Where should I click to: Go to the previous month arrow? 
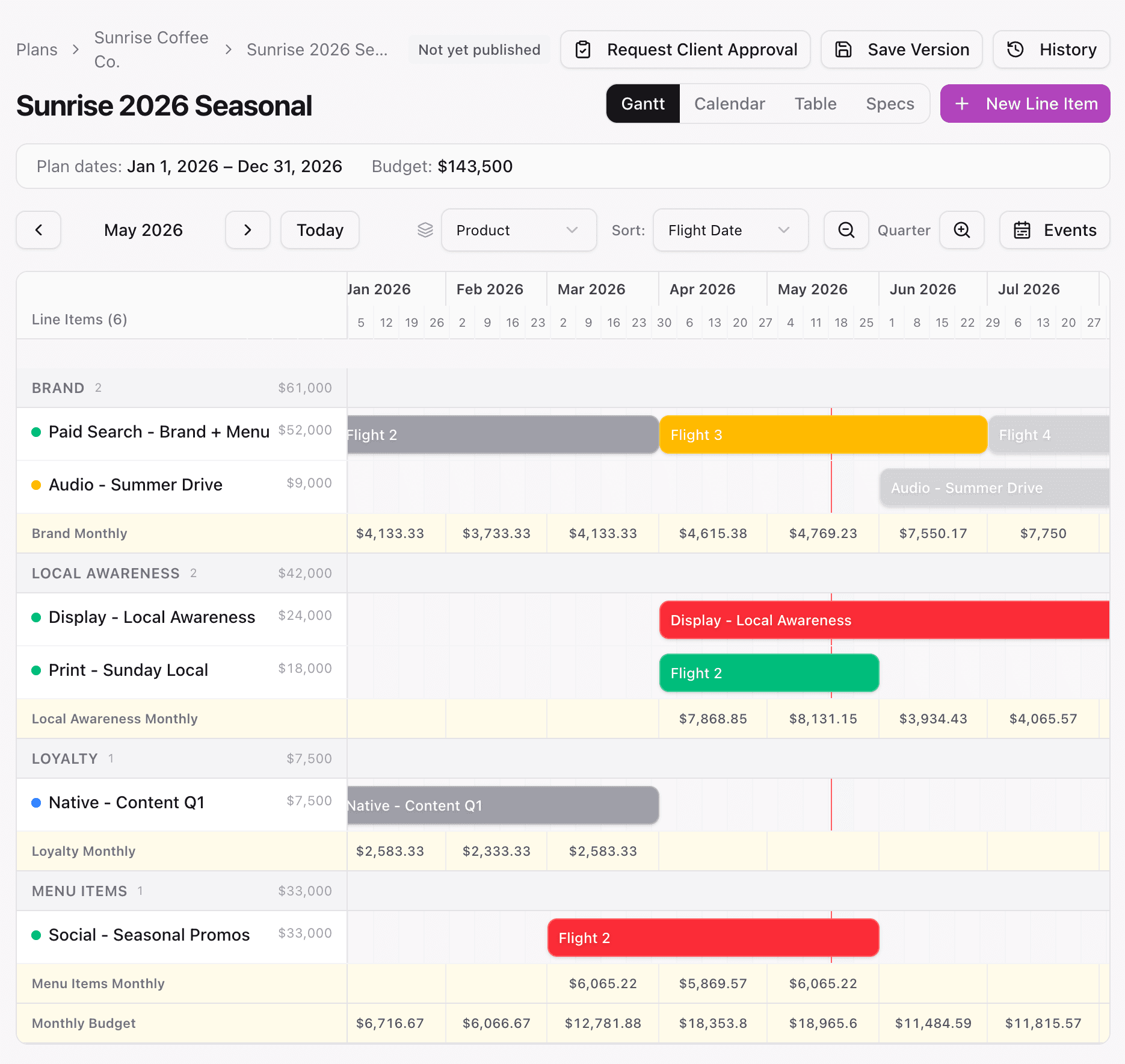[39, 230]
